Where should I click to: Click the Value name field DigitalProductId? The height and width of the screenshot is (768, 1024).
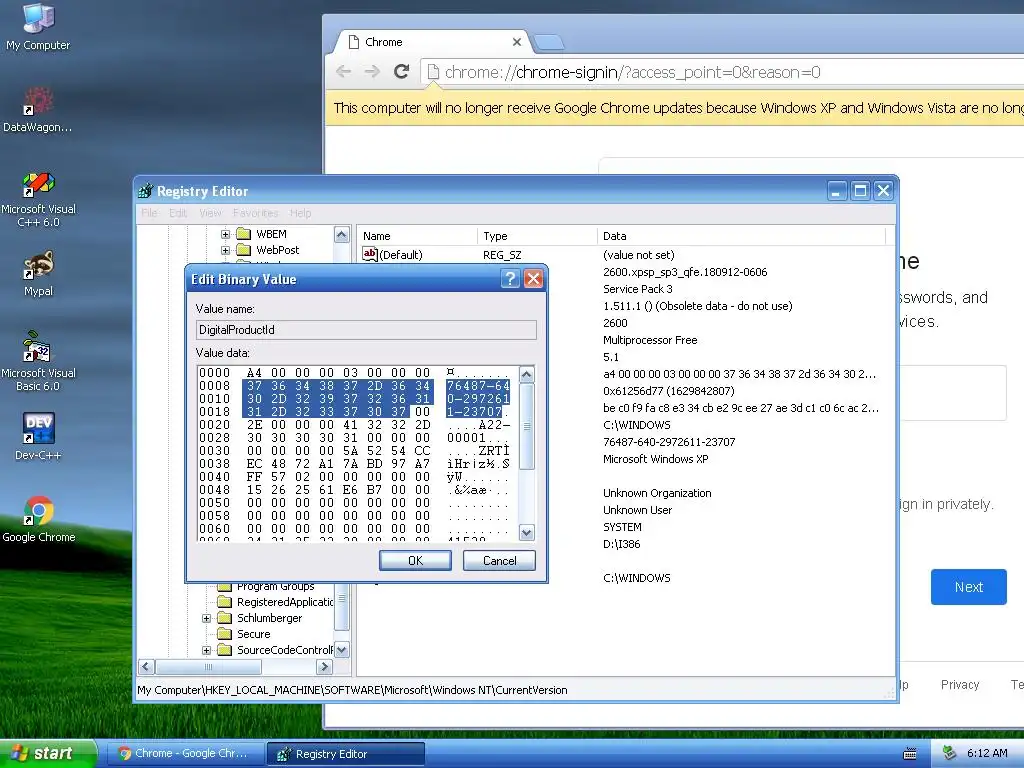coord(366,330)
